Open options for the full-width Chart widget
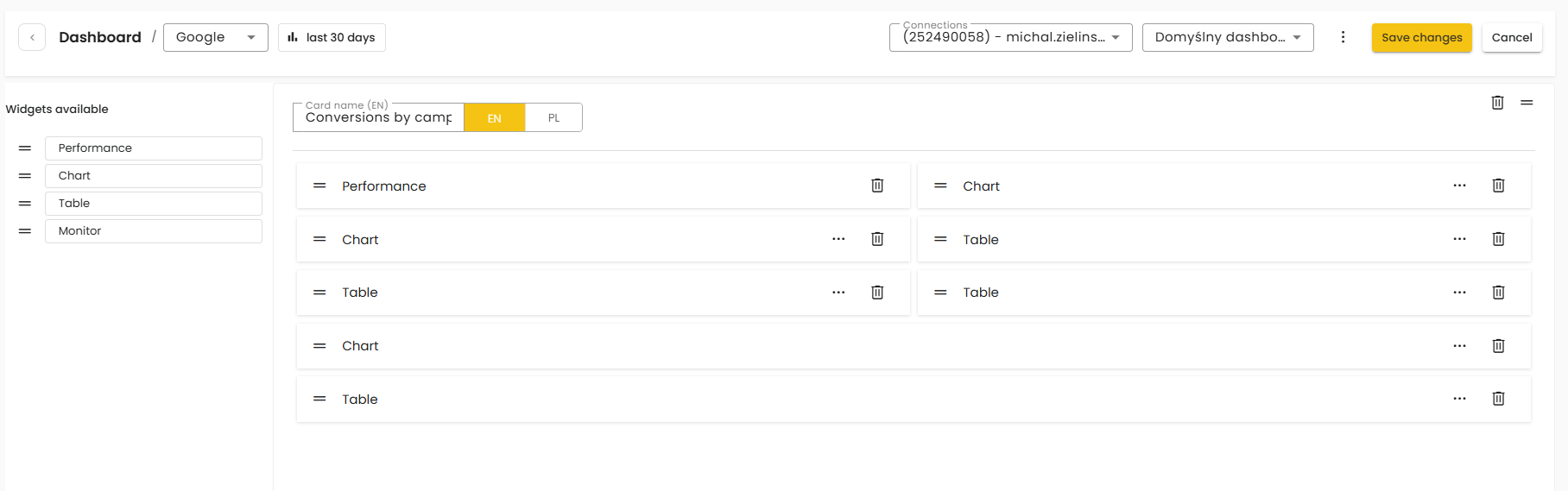The height and width of the screenshot is (491, 1568). click(x=1459, y=346)
